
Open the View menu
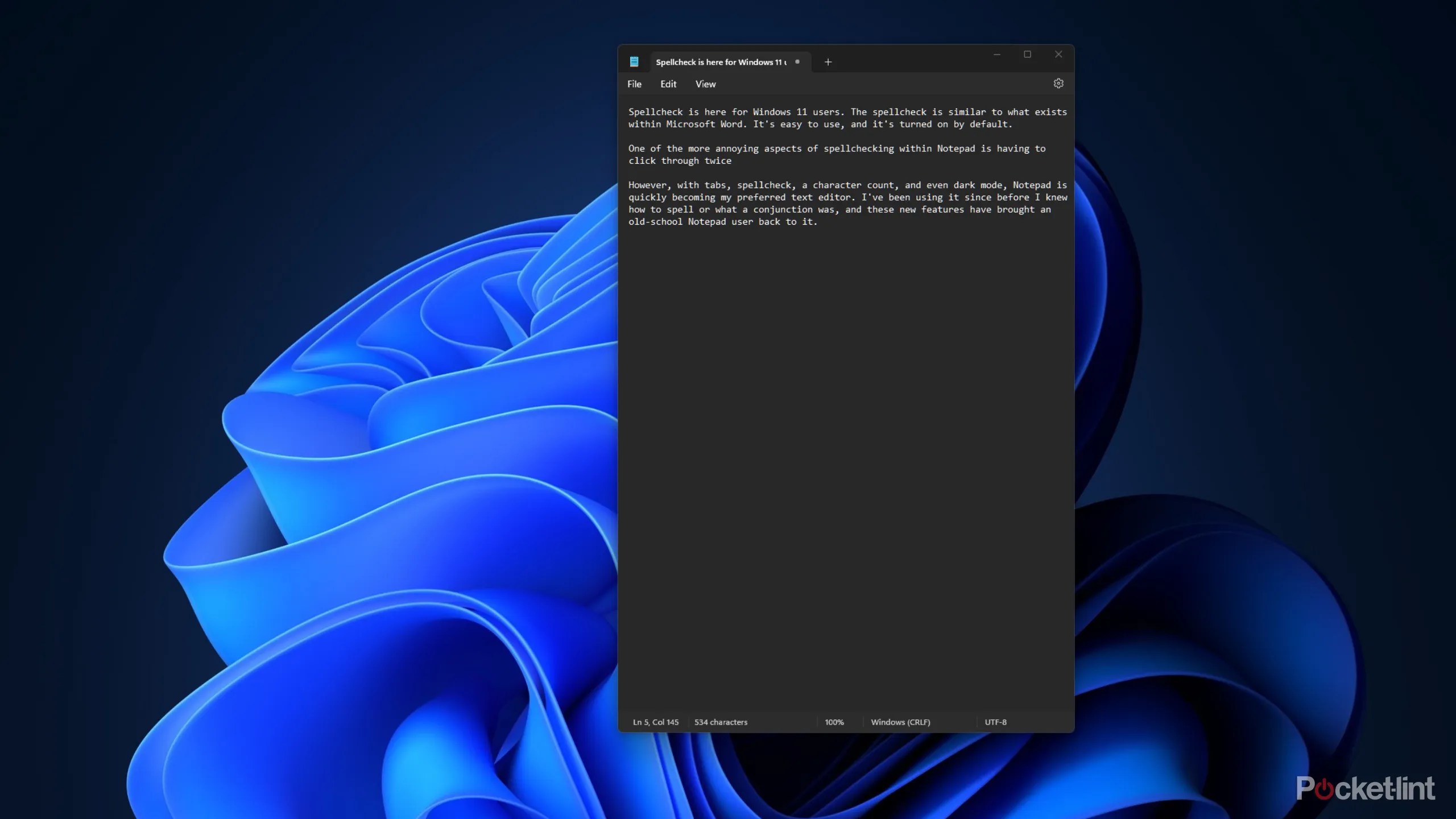(x=705, y=84)
